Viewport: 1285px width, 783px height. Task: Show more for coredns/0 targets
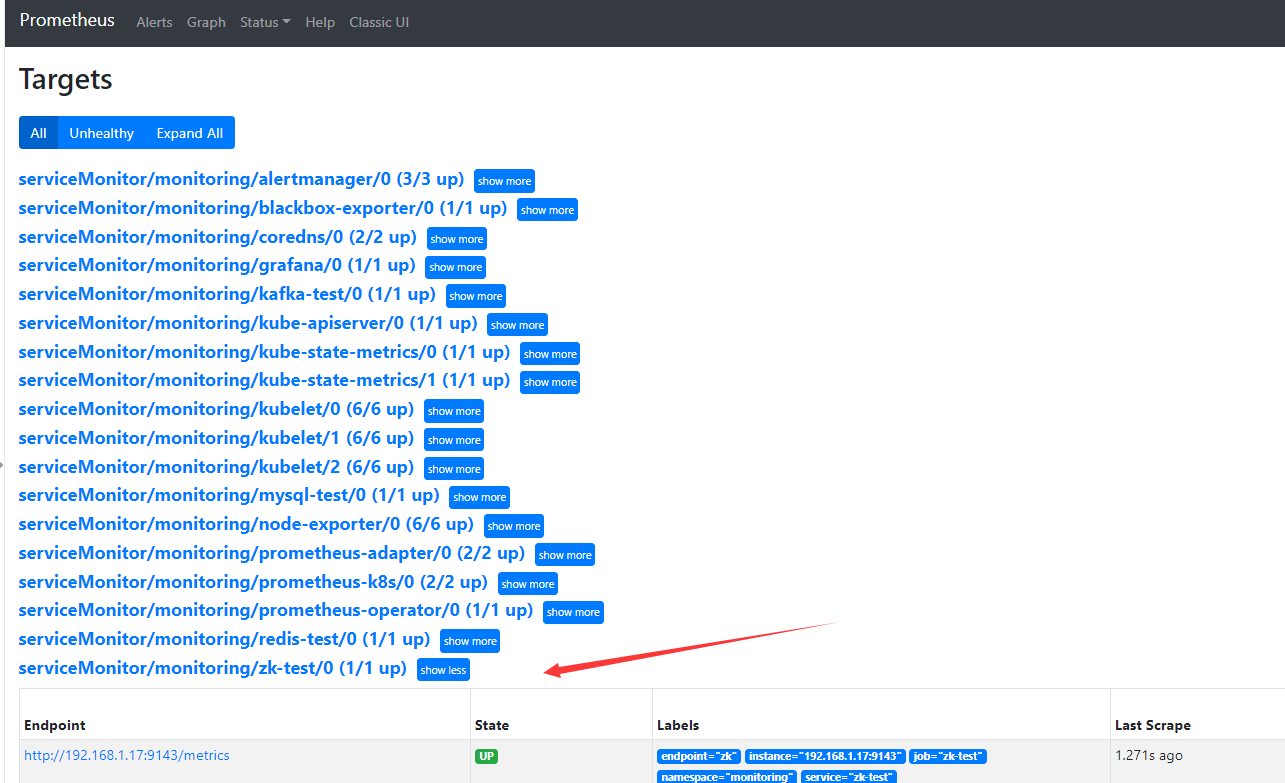457,239
